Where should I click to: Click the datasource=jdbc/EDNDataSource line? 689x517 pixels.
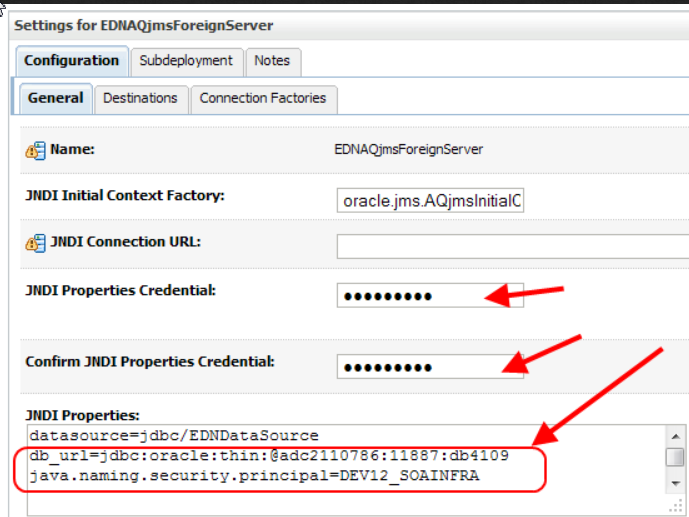[174, 436]
